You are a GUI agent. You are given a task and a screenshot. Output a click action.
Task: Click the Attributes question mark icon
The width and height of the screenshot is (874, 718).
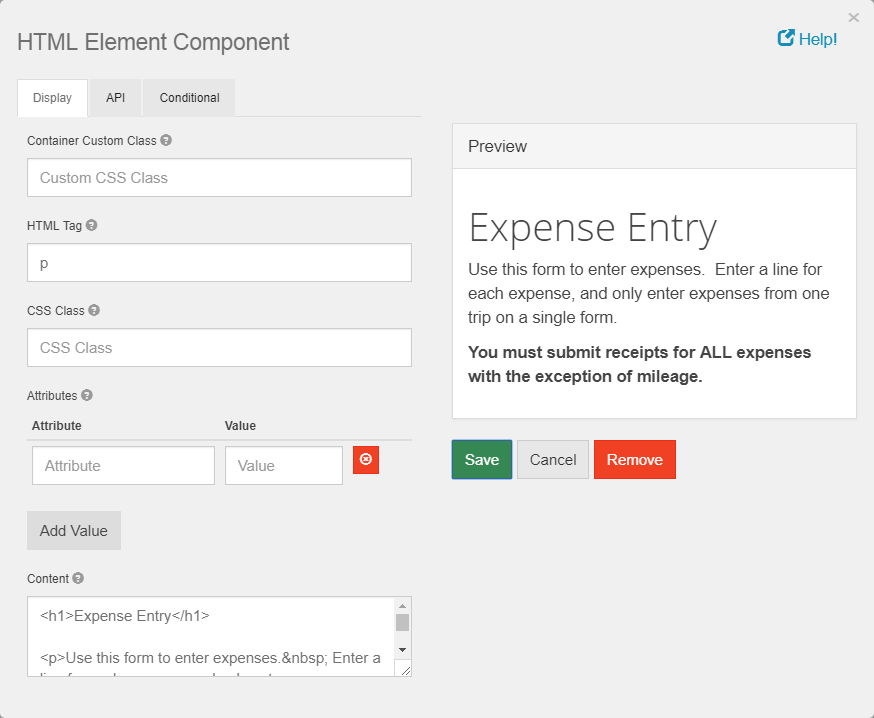pos(88,395)
